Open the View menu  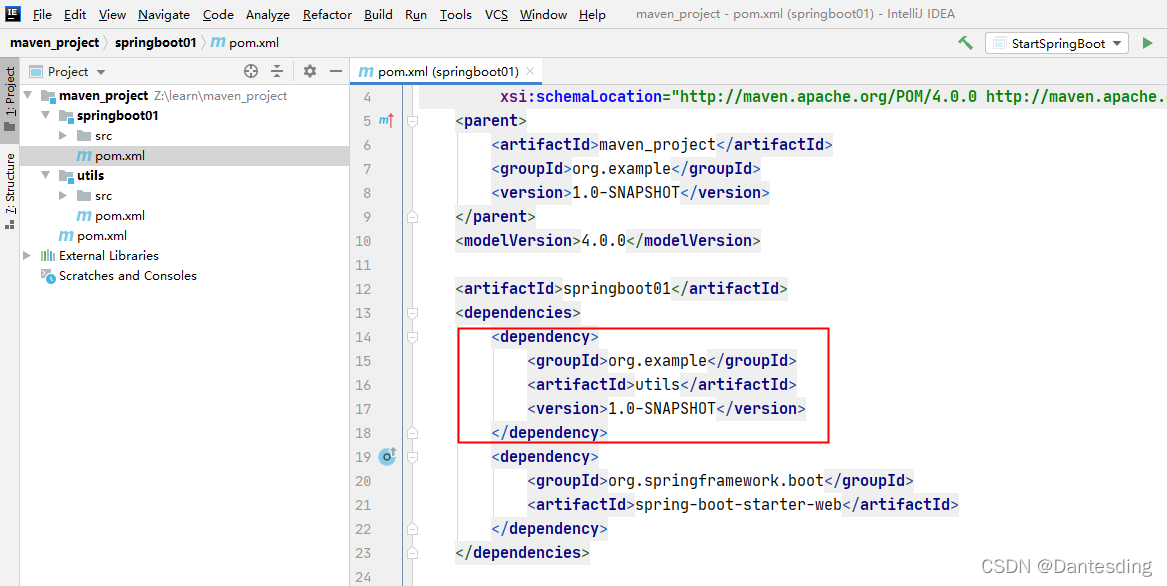[x=112, y=15]
